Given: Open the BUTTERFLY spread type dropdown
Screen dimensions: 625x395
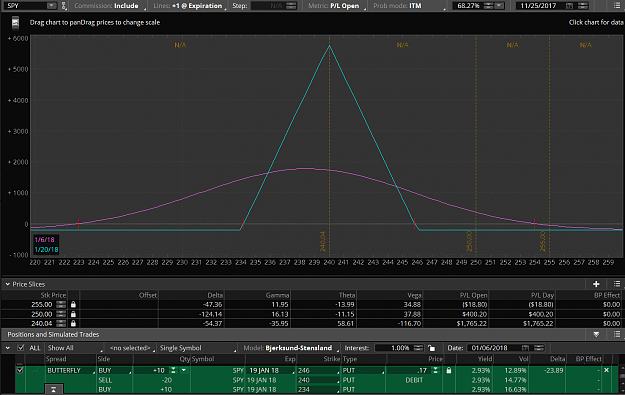Looking at the screenshot, I should click(x=70, y=370).
